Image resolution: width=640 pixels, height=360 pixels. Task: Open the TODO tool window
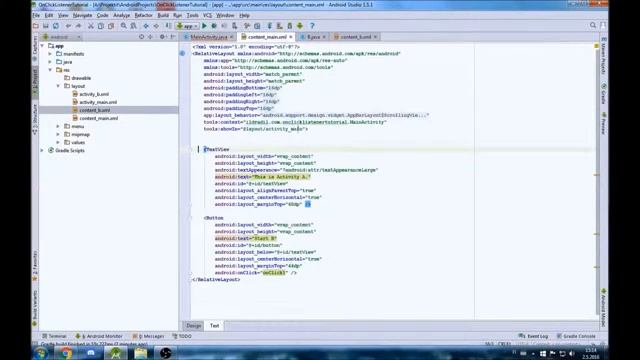coord(182,336)
